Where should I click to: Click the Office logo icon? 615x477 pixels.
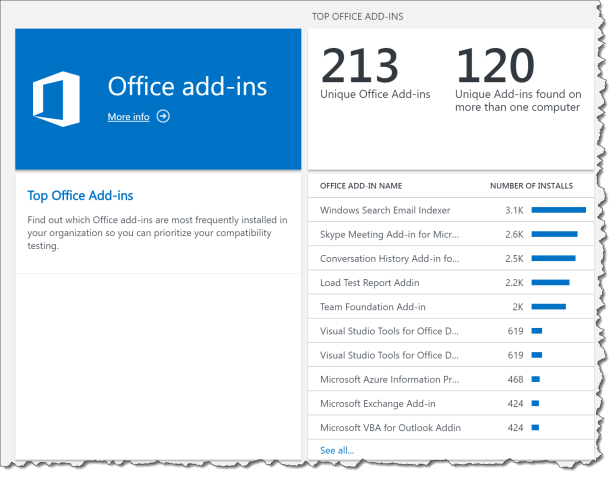click(56, 100)
